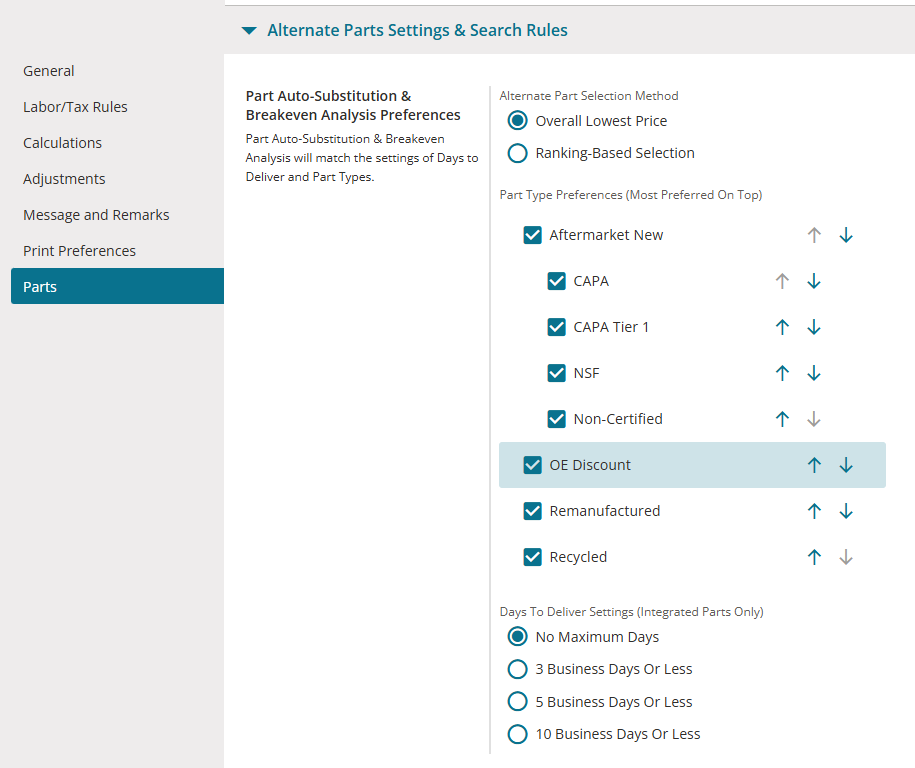Uncheck the Recycled part type
The image size is (915, 768).
point(533,557)
